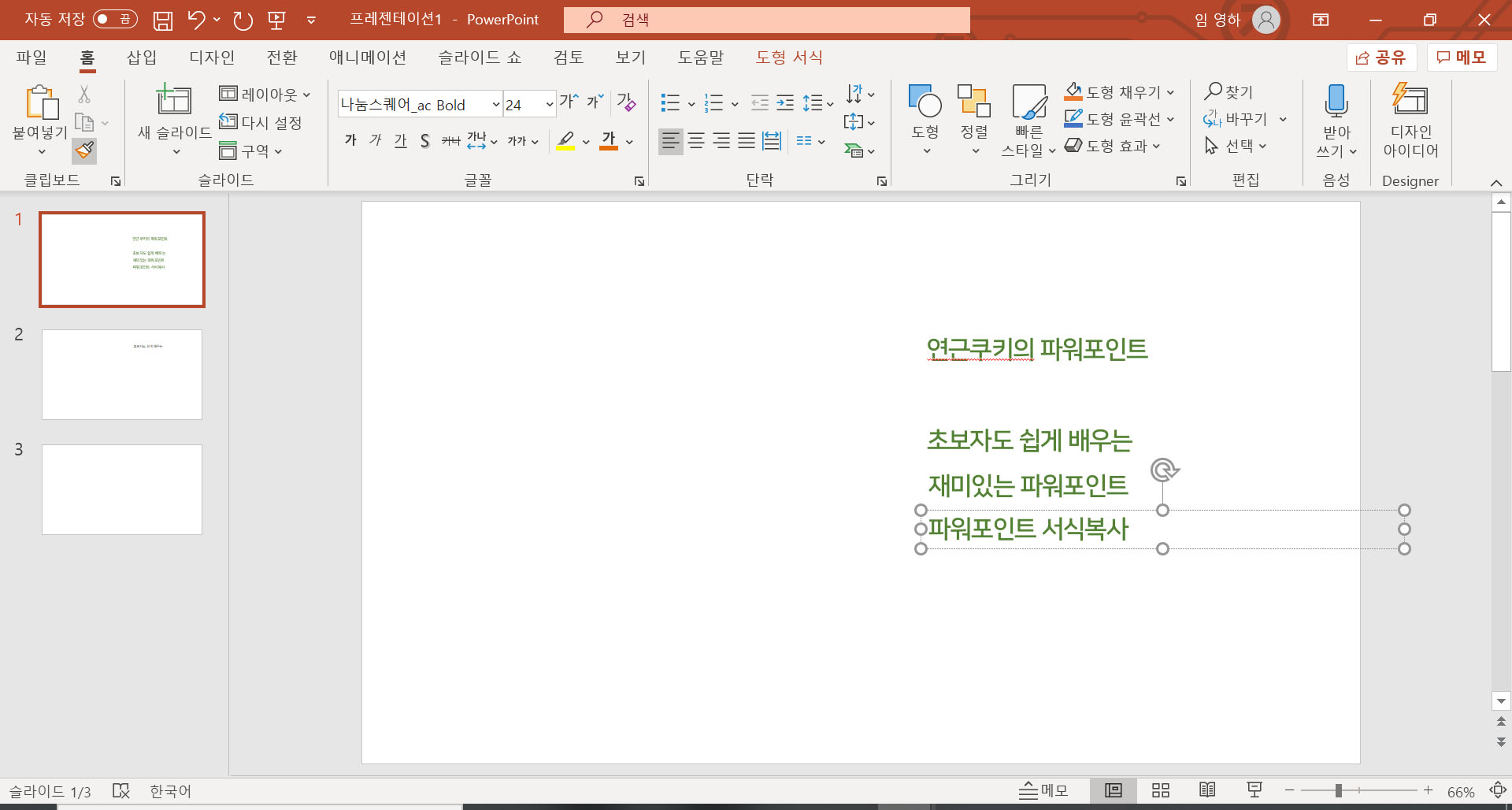
Task: Switch to the Slide Show tab
Action: tap(480, 57)
